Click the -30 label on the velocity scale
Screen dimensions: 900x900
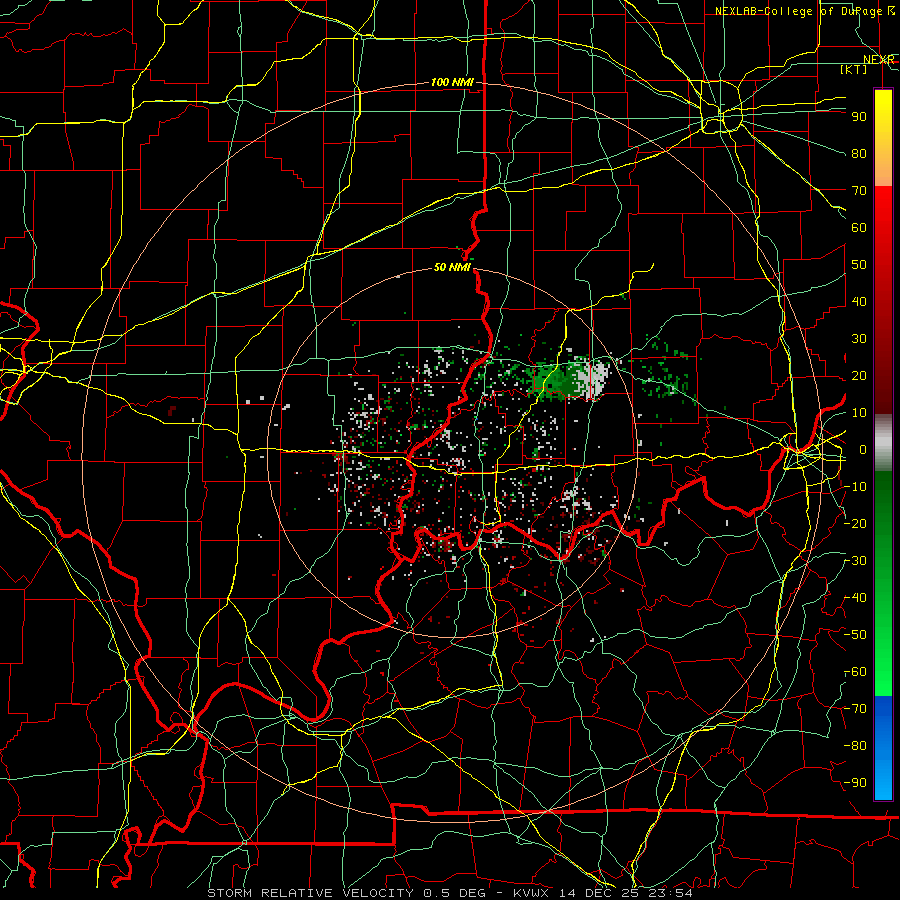[856, 561]
